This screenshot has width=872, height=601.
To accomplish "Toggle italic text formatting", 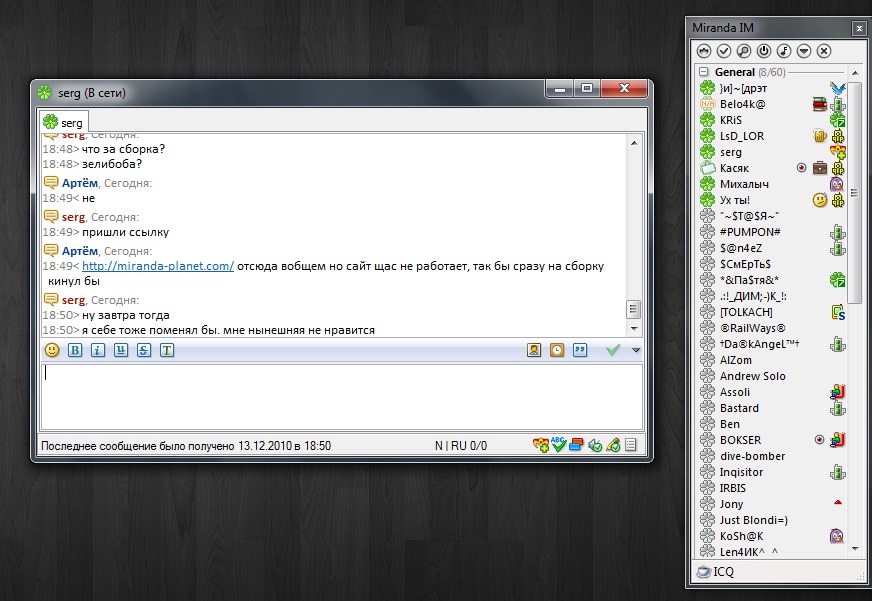I will (x=98, y=350).
